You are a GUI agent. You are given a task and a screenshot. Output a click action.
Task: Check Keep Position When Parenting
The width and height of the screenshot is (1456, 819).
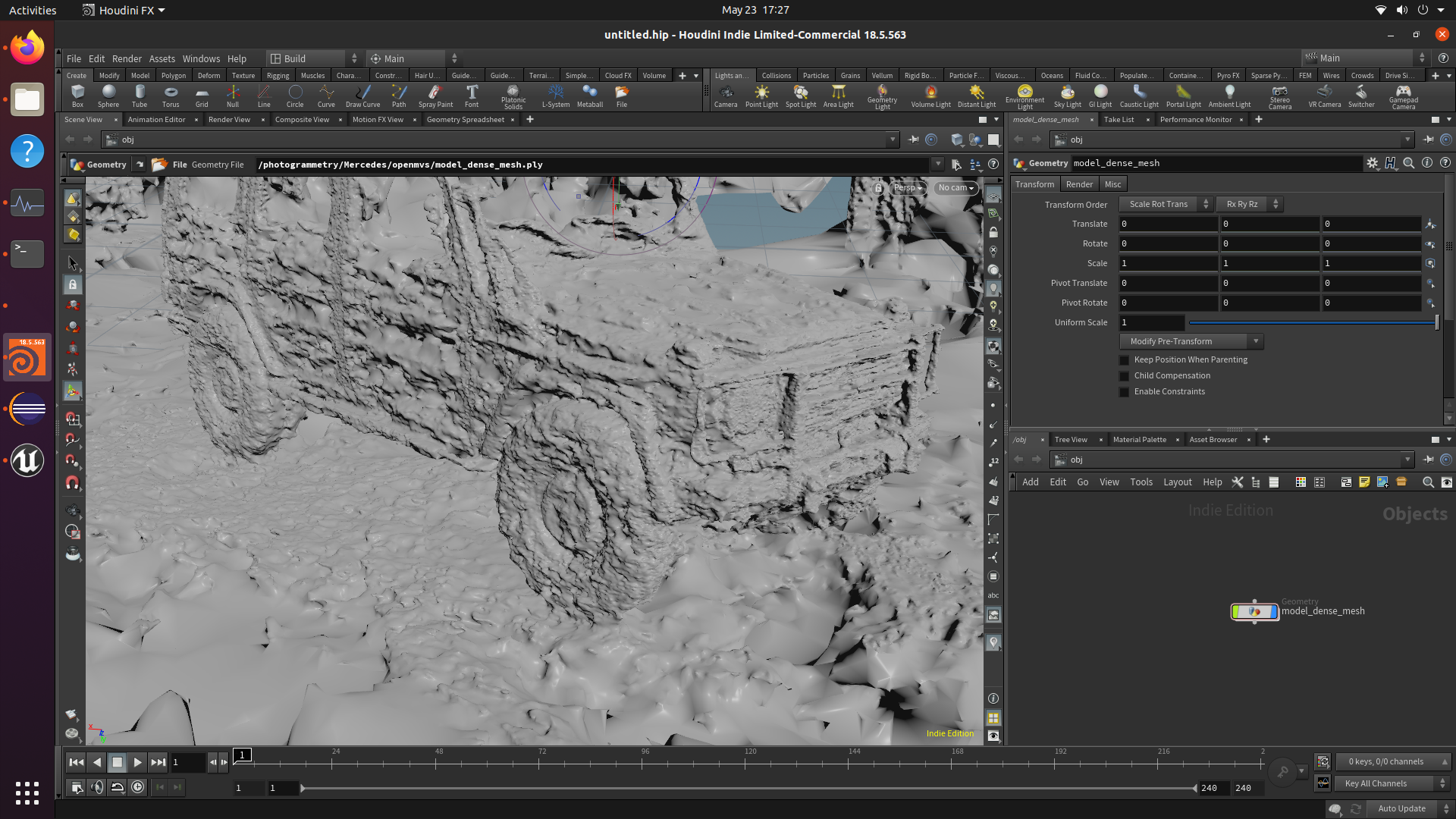[1124, 359]
